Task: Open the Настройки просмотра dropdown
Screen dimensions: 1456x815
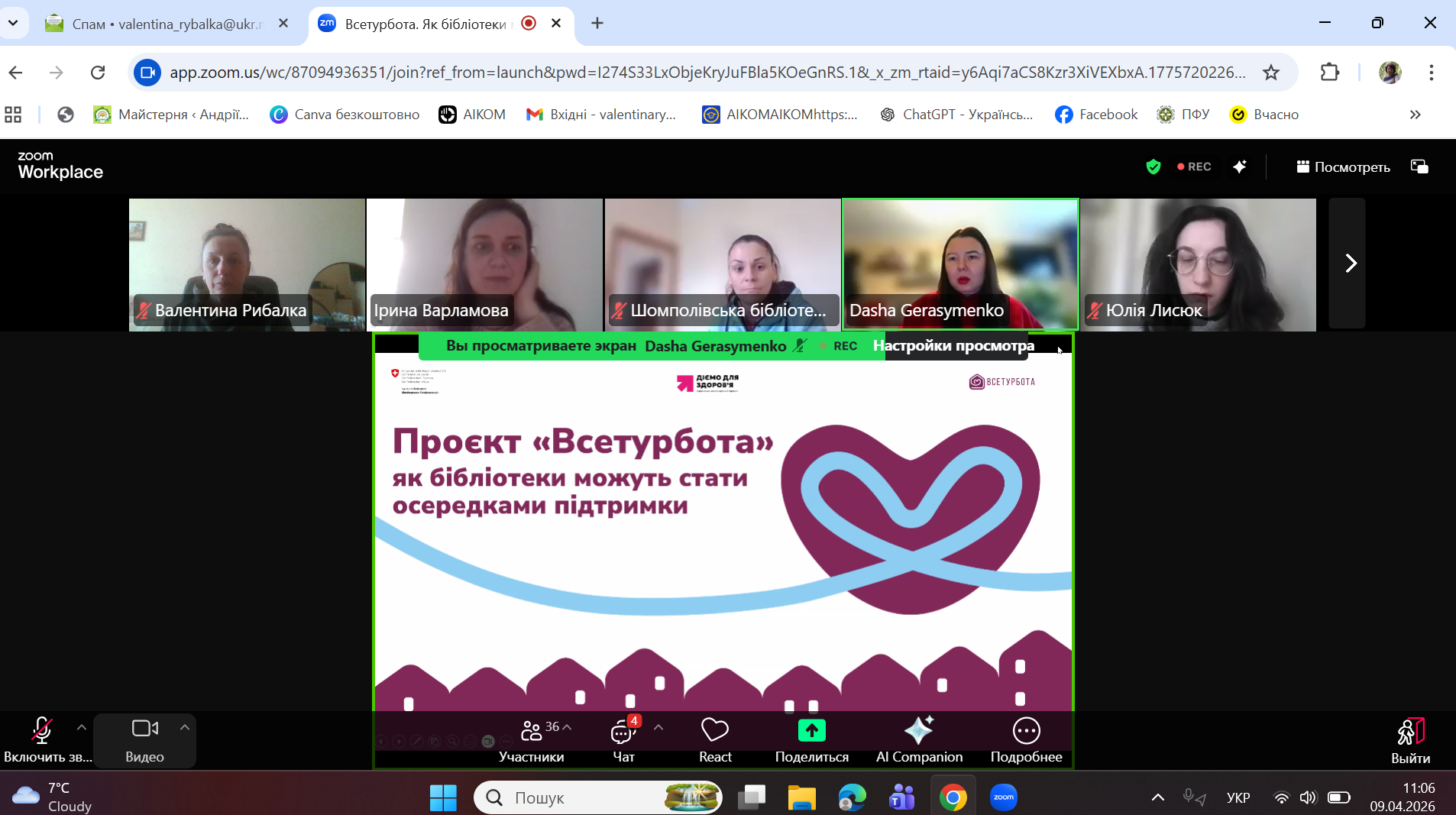Action: [x=955, y=346]
